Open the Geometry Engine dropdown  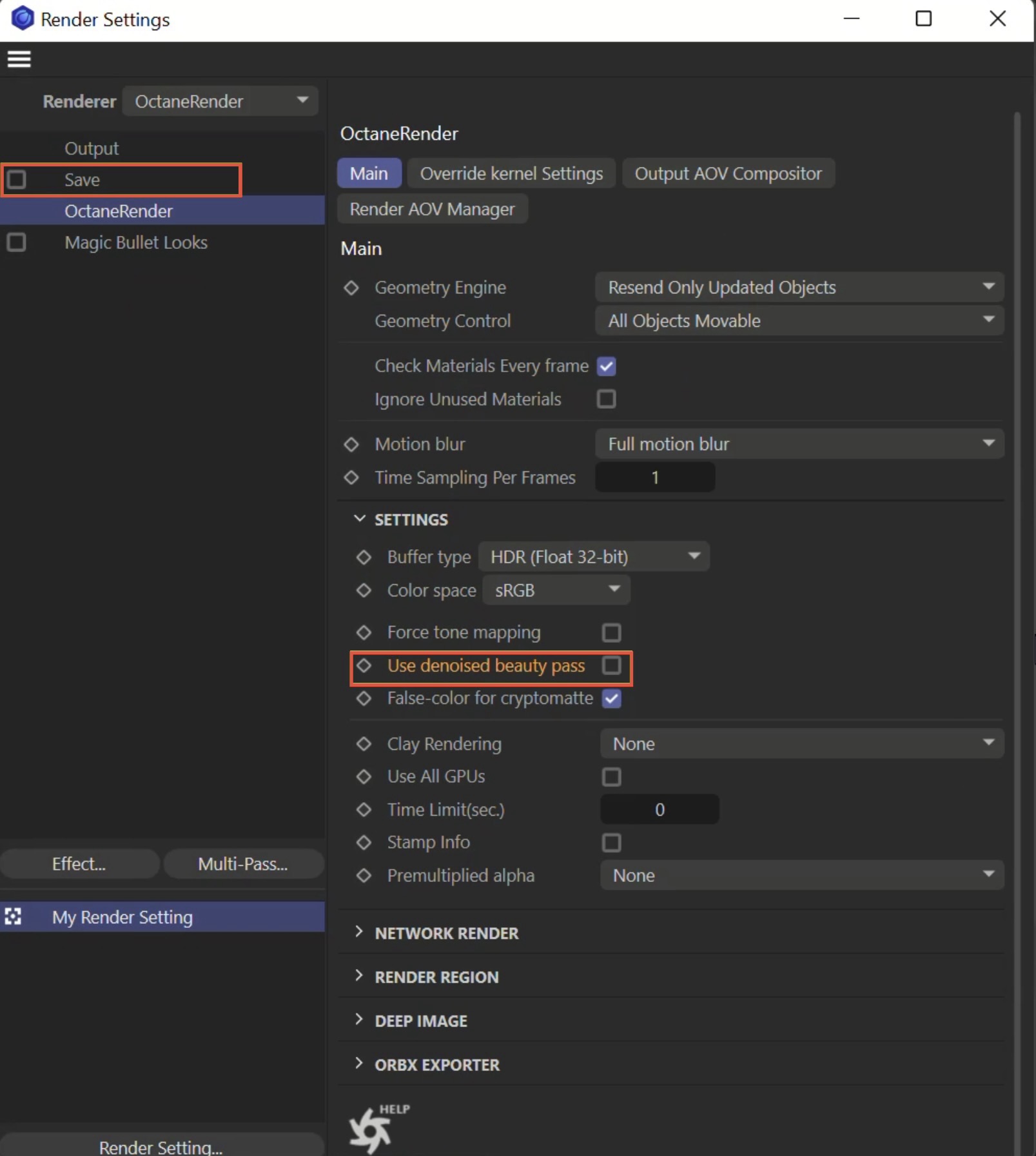799,288
